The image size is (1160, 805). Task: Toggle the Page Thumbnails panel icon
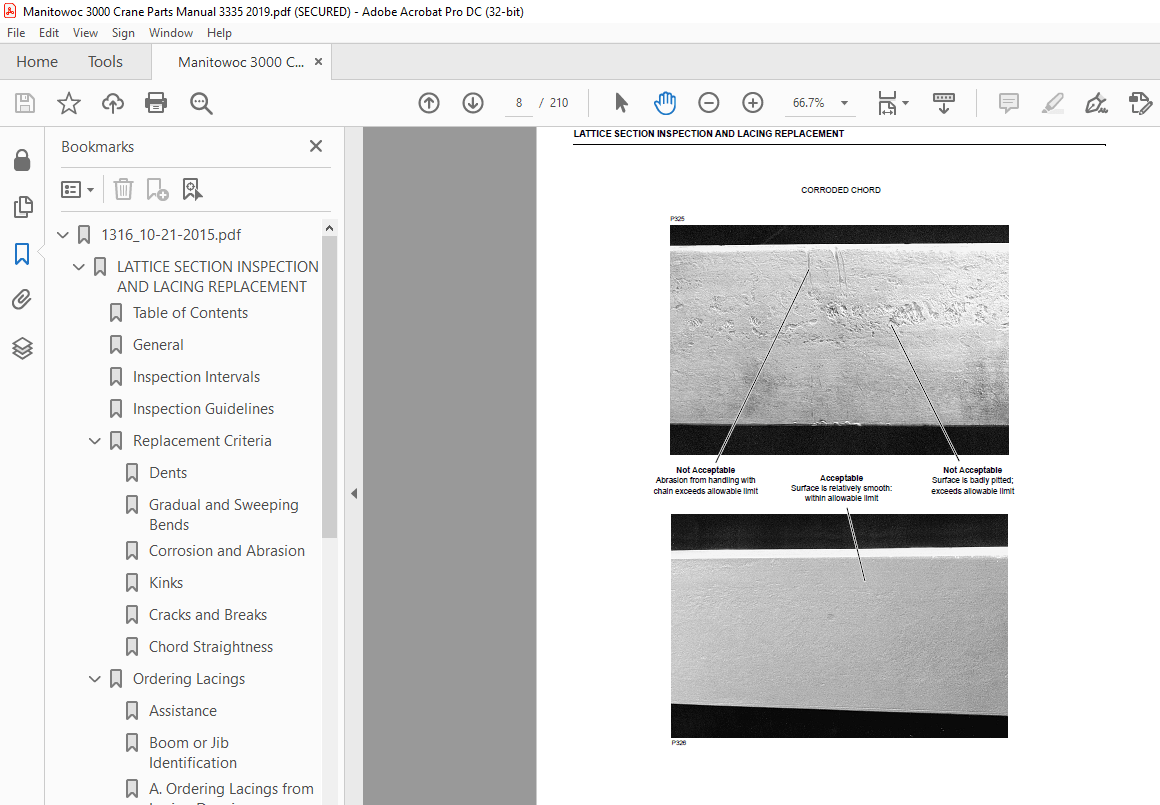[x=22, y=207]
